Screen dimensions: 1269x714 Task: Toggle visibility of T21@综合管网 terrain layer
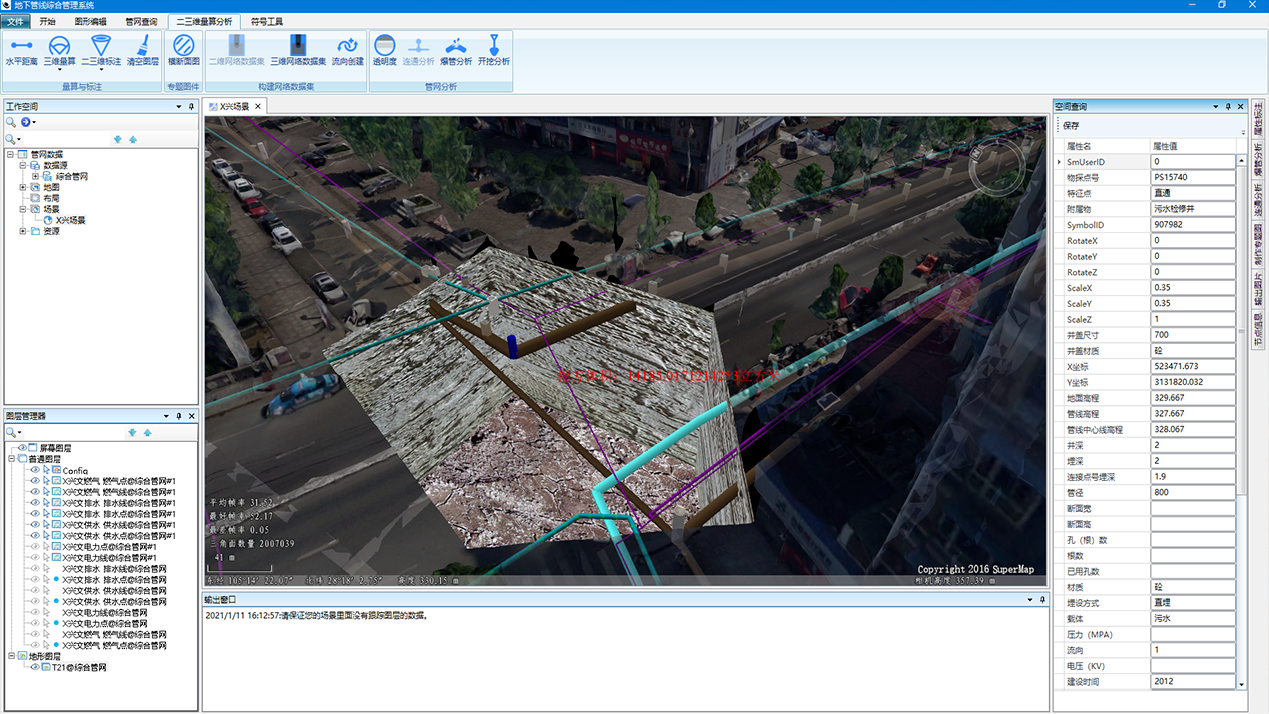[35, 667]
